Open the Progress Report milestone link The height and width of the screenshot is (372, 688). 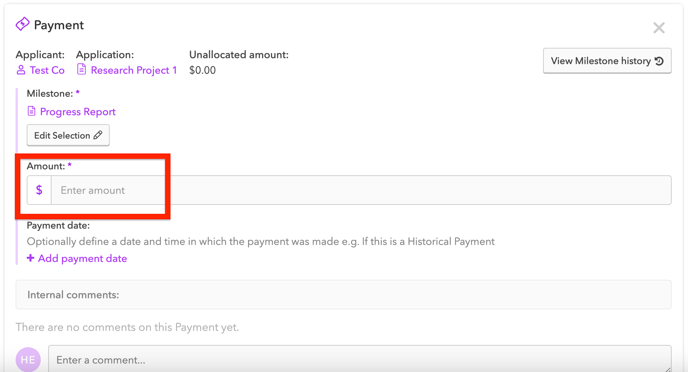click(x=78, y=112)
